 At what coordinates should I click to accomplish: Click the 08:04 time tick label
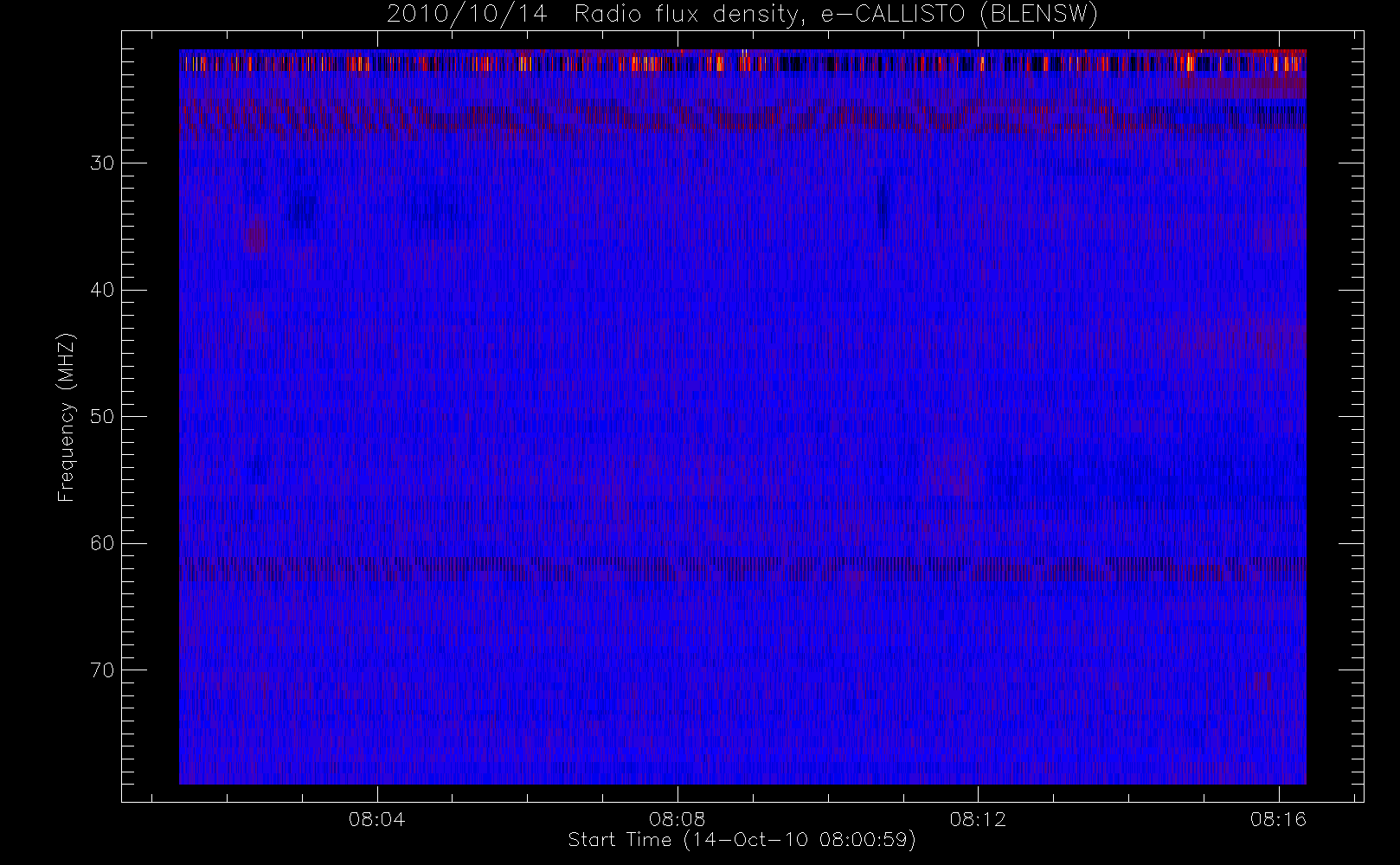(x=377, y=818)
